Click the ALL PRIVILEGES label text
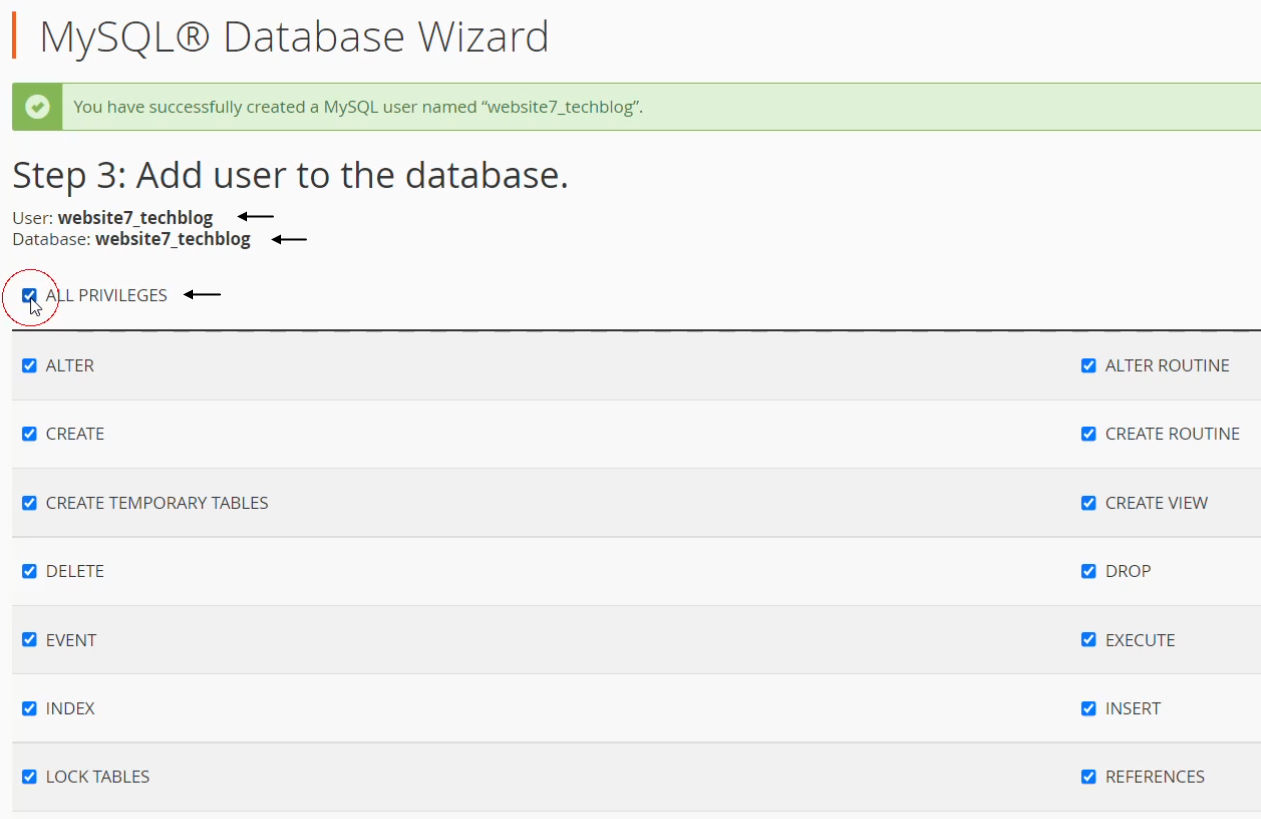 point(106,295)
